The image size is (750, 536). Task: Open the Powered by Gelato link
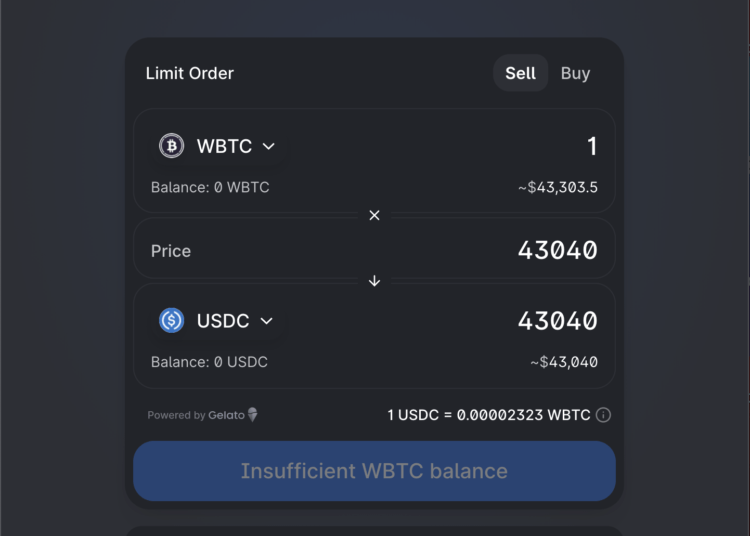(202, 415)
